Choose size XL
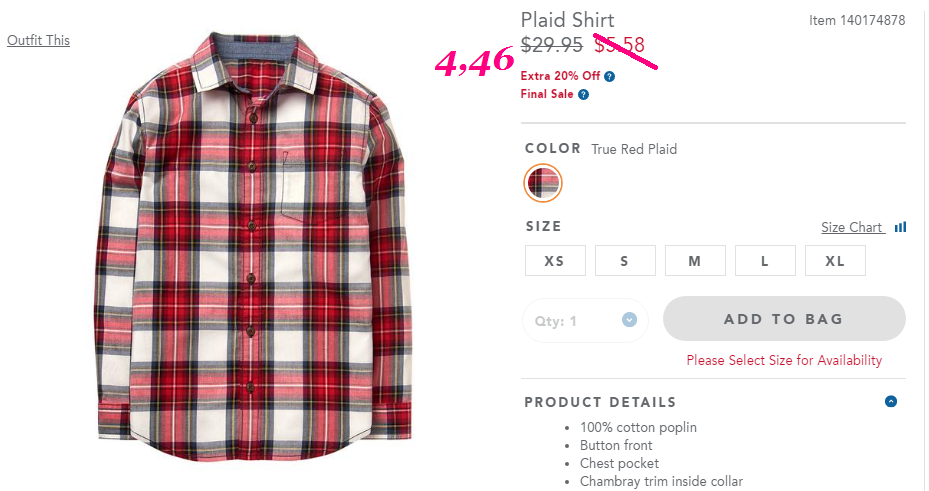929x491 pixels. pyautogui.click(x=835, y=261)
